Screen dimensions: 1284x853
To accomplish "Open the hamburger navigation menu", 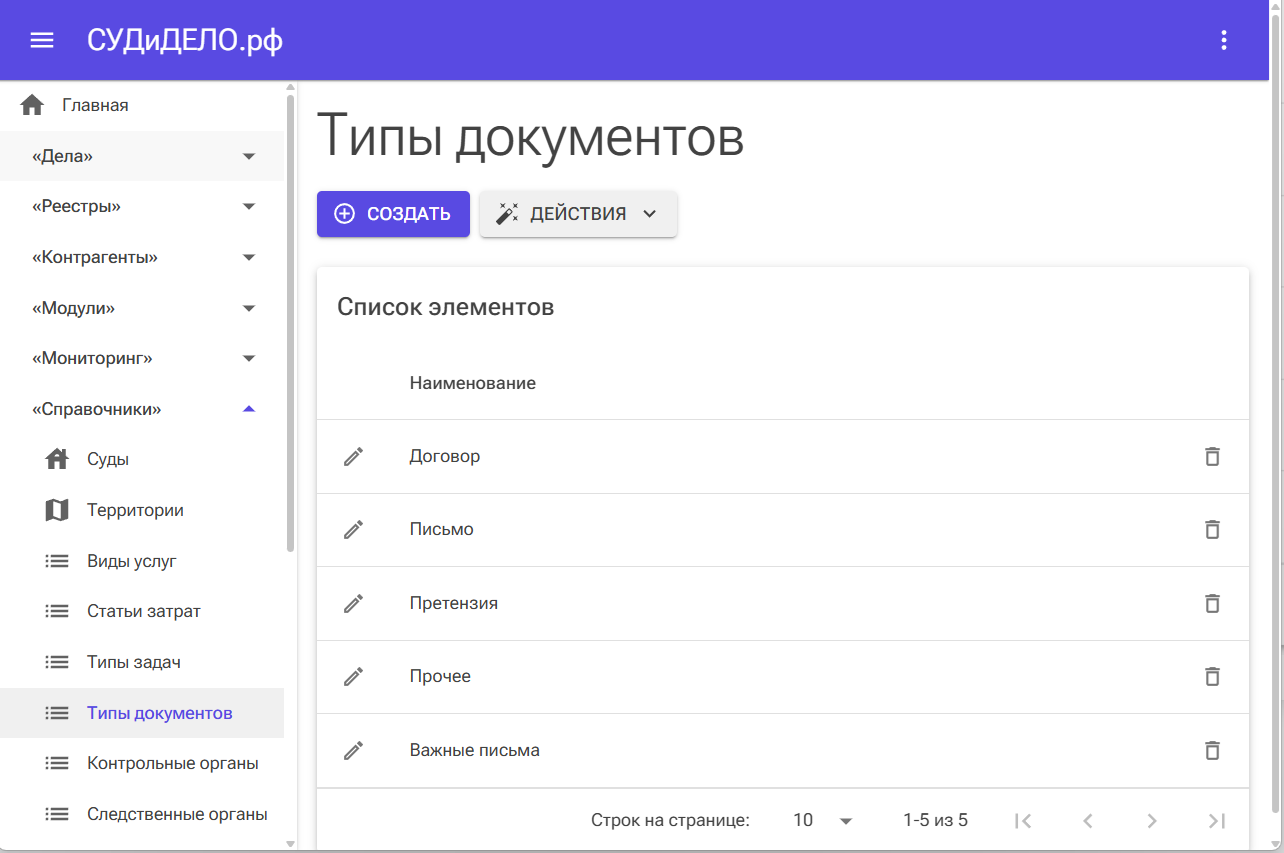I will coord(41,40).
